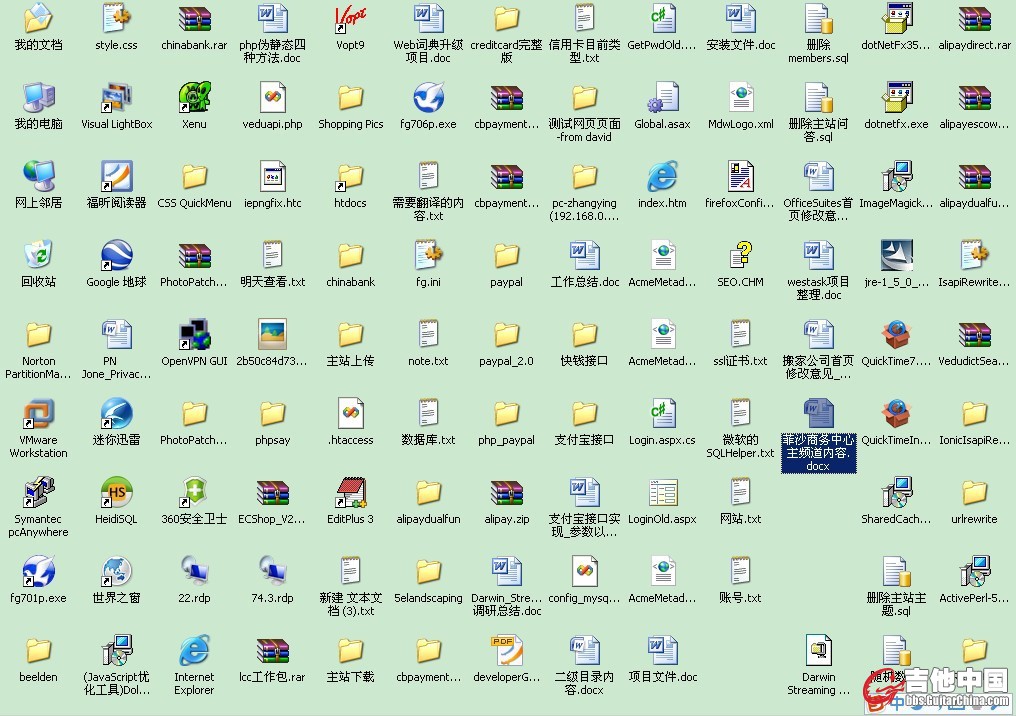Open the 我的电脑 (My Computer) icon
The width and height of the screenshot is (1016, 716).
pyautogui.click(x=38, y=98)
